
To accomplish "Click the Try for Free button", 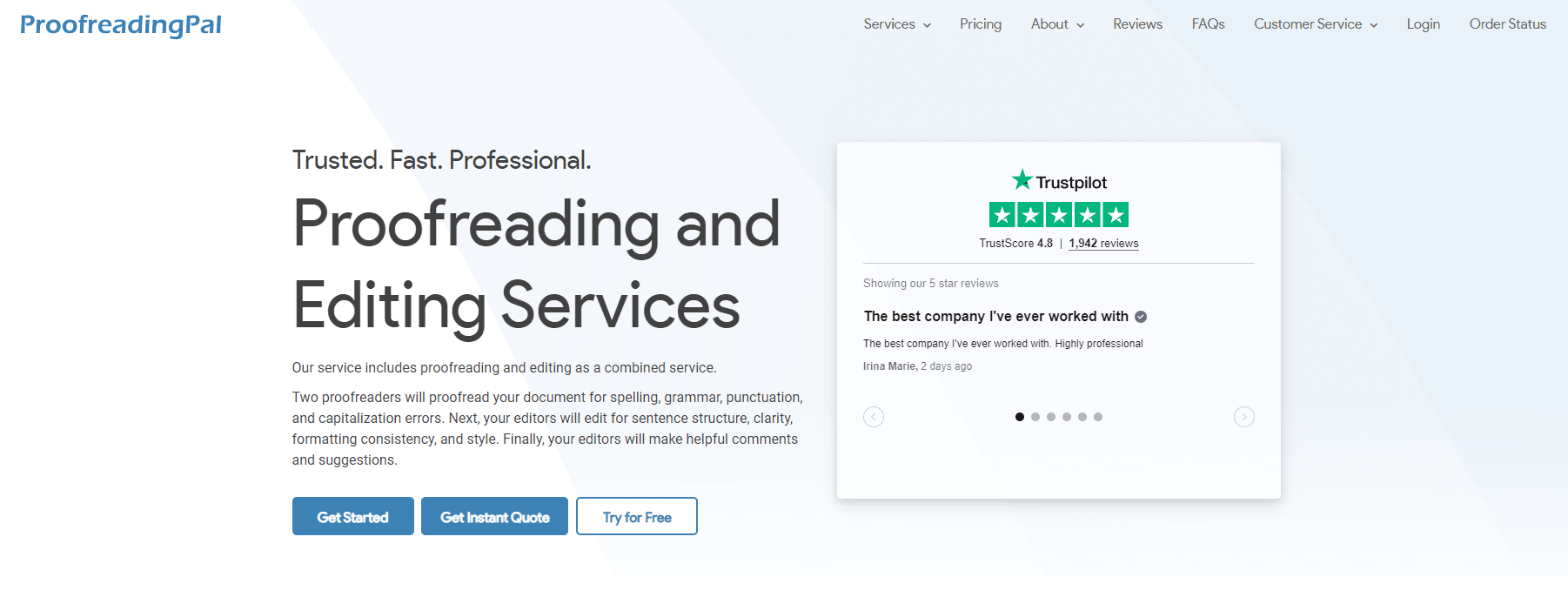I will (x=637, y=516).
